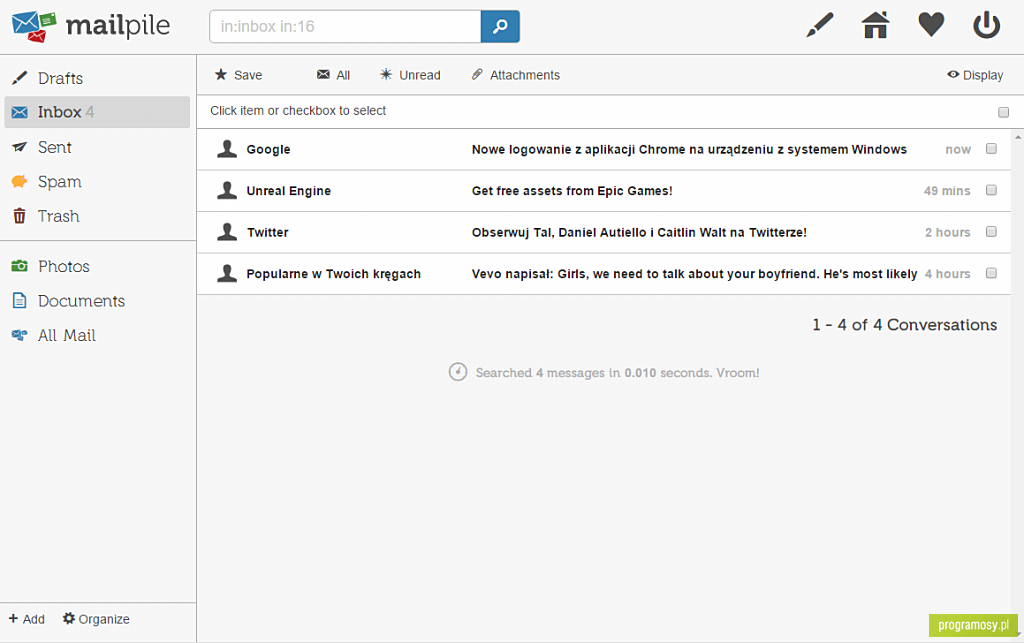Click sender name 'Google'
This screenshot has width=1024, height=643.
tap(268, 149)
